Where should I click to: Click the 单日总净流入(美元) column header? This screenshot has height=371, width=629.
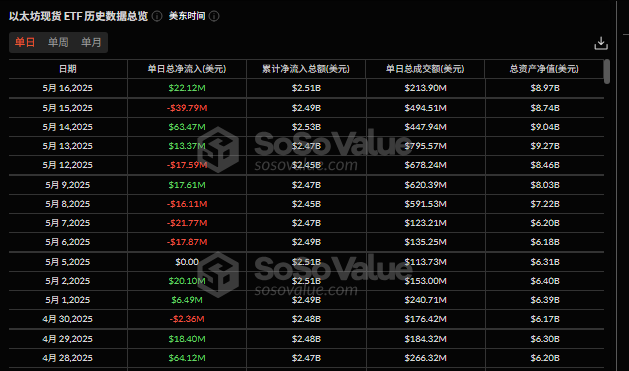(x=187, y=69)
